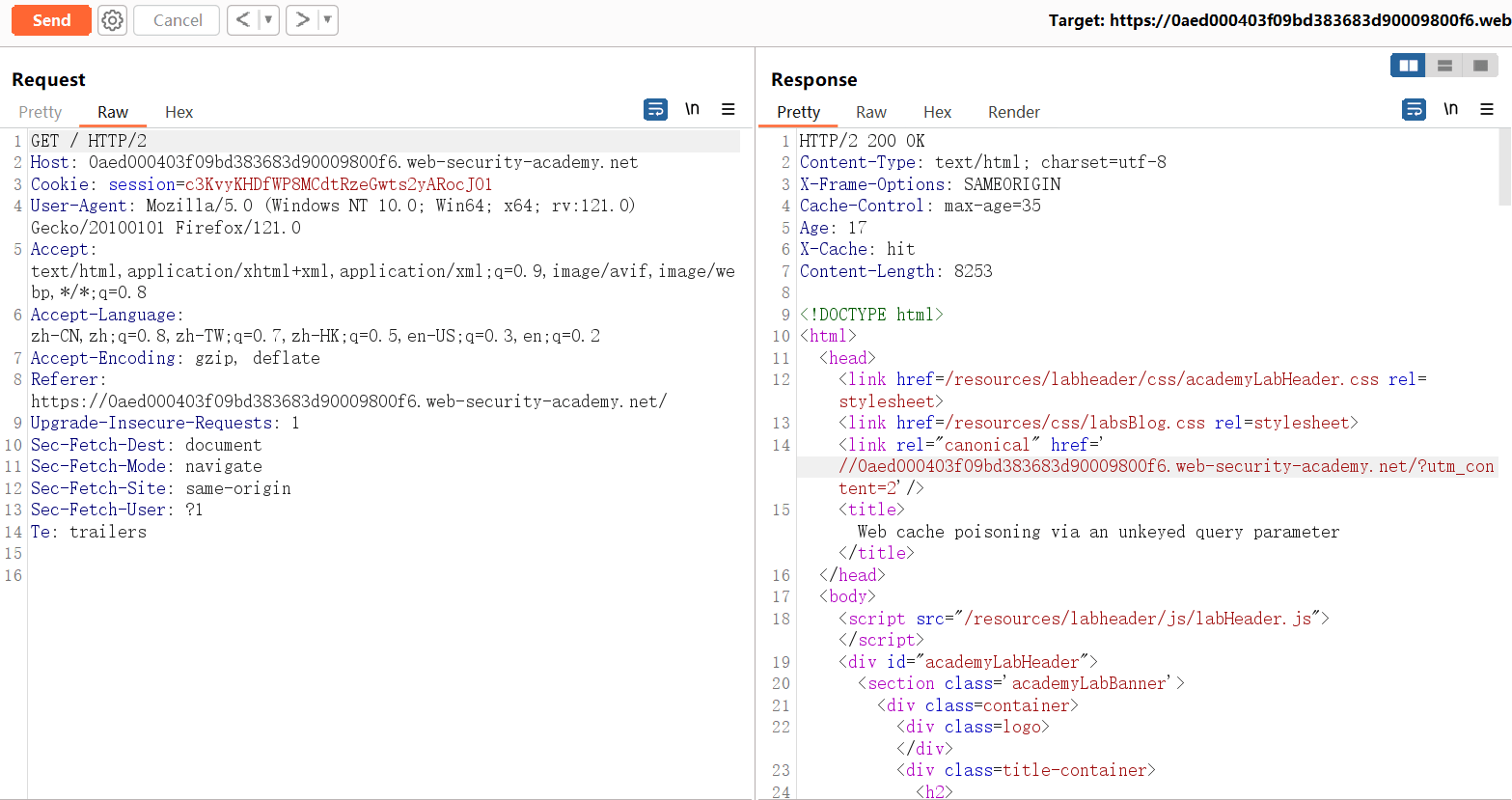This screenshot has width=1512, height=800.
Task: Toggle word wrap icon in Response panel
Action: pyautogui.click(x=1414, y=110)
